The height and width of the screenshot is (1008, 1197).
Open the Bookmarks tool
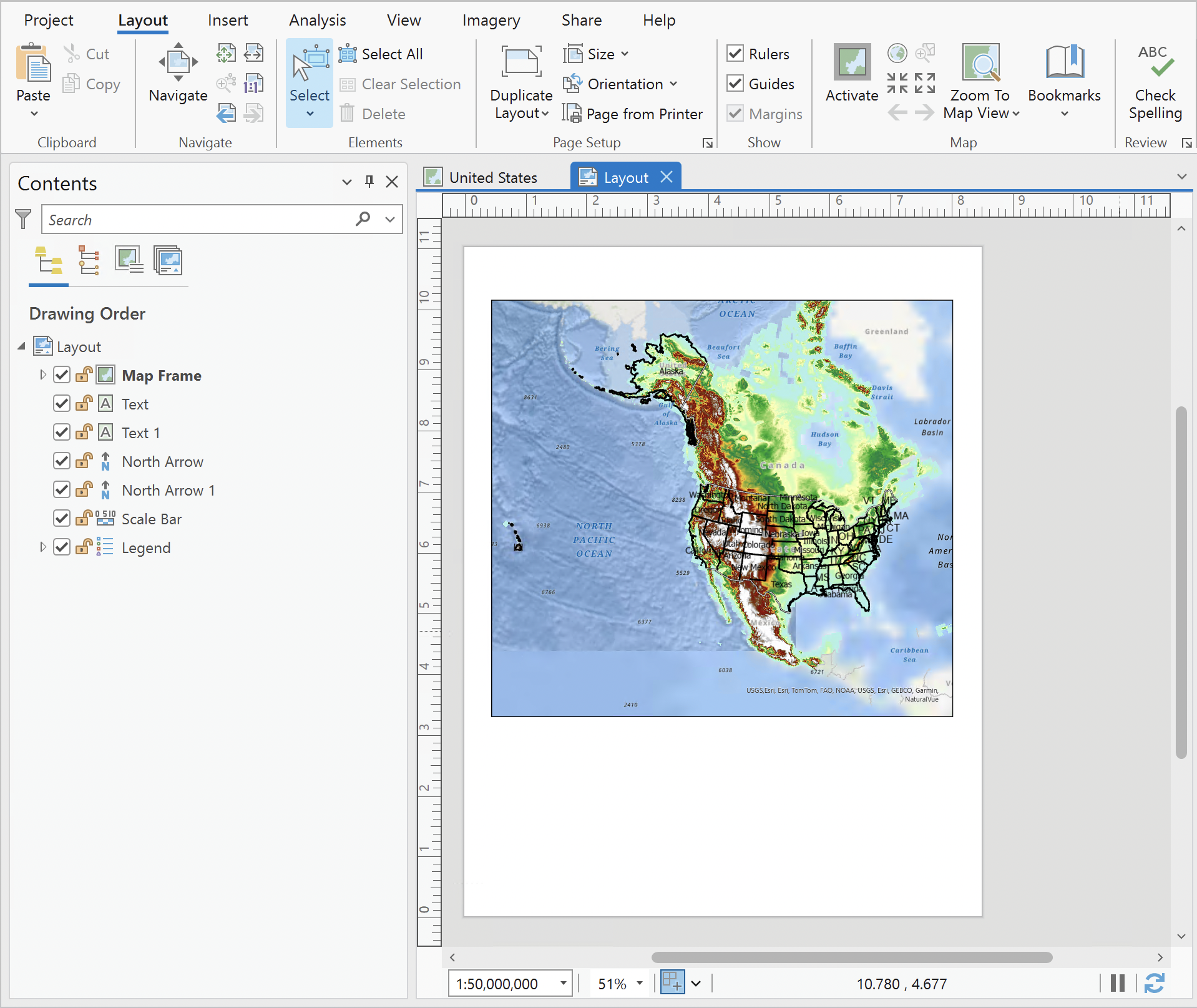tap(1063, 63)
